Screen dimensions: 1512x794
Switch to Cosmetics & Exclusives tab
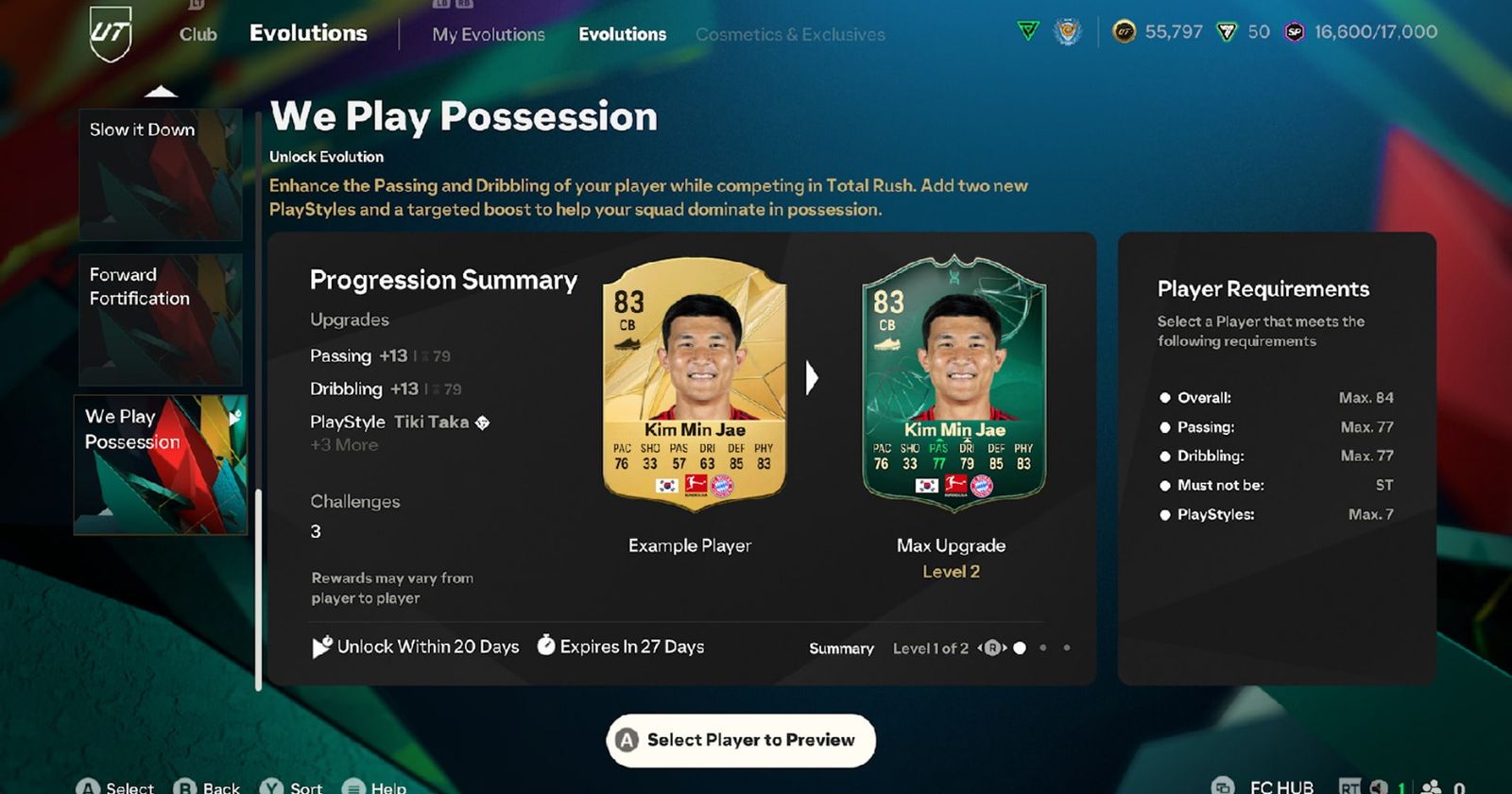790,35
